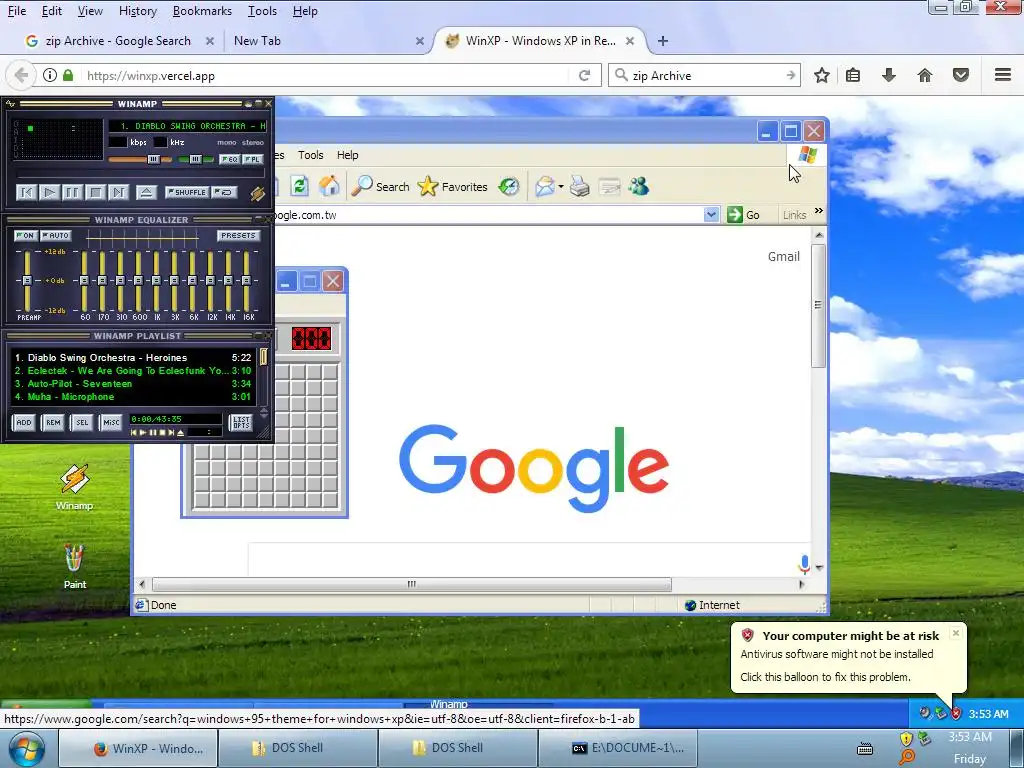Viewport: 1024px width, 768px height.
Task: Switch to the zip Archive Google Search tab
Action: (x=118, y=40)
